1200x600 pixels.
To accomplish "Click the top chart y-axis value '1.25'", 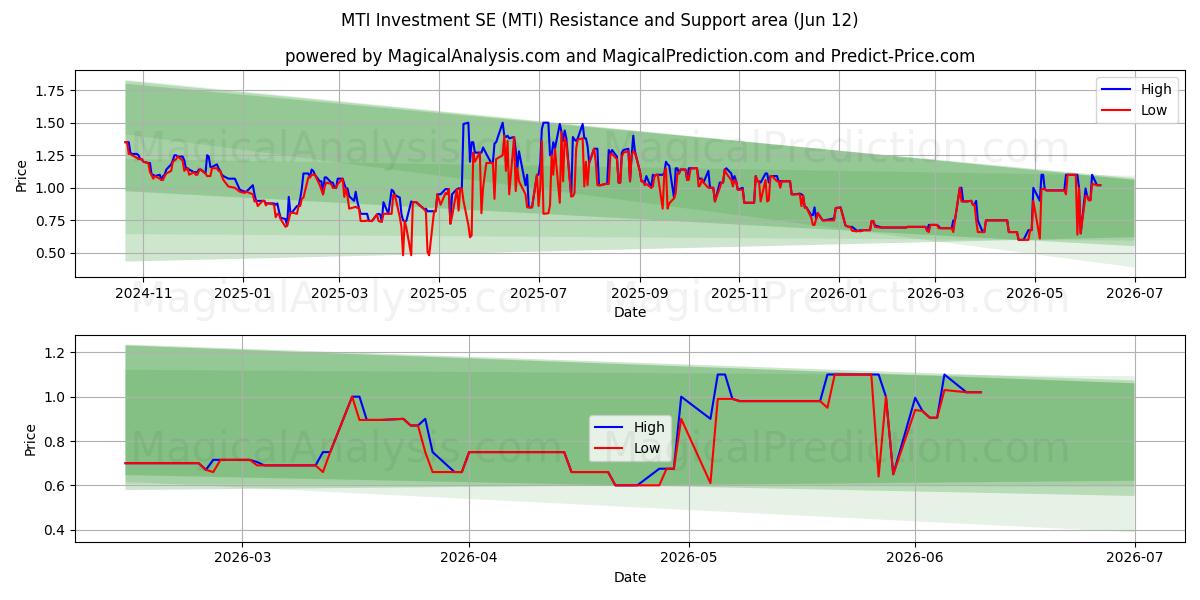I will pos(51,156).
